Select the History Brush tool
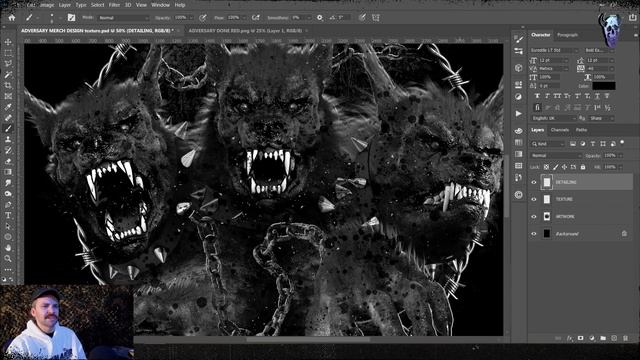 click(8, 150)
